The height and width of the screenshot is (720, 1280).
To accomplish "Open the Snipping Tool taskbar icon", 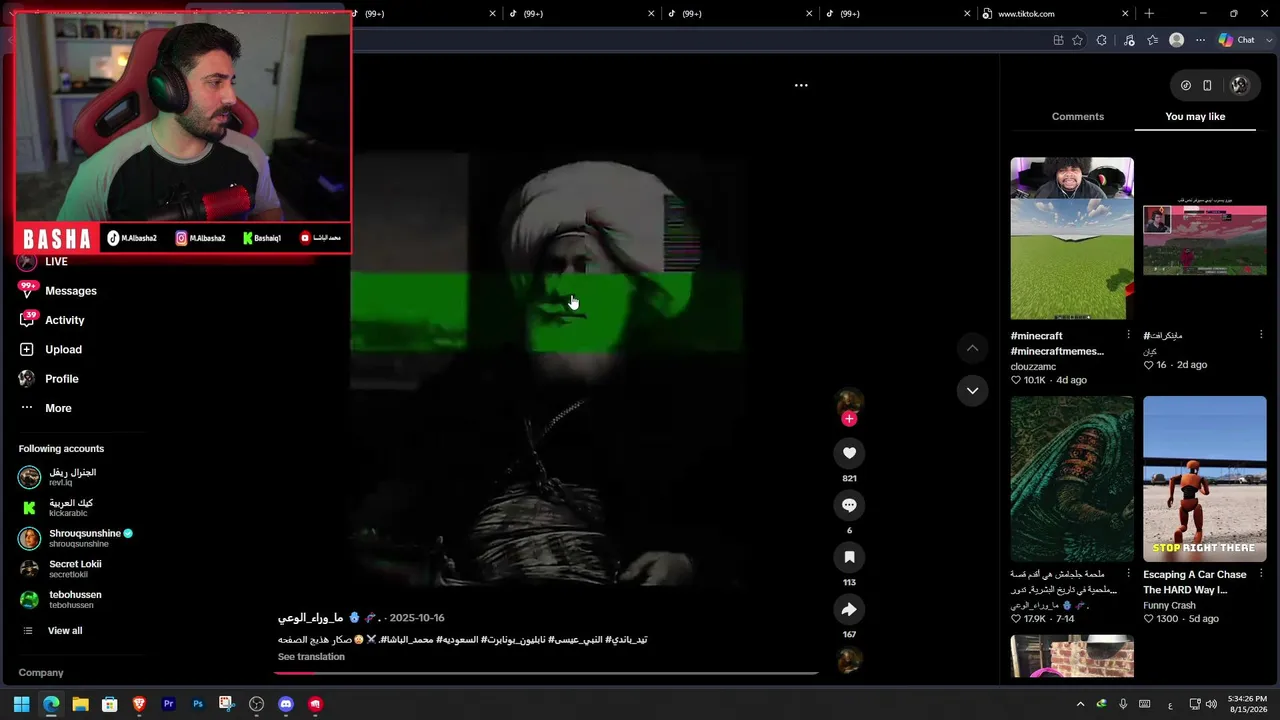I will pos(227,704).
